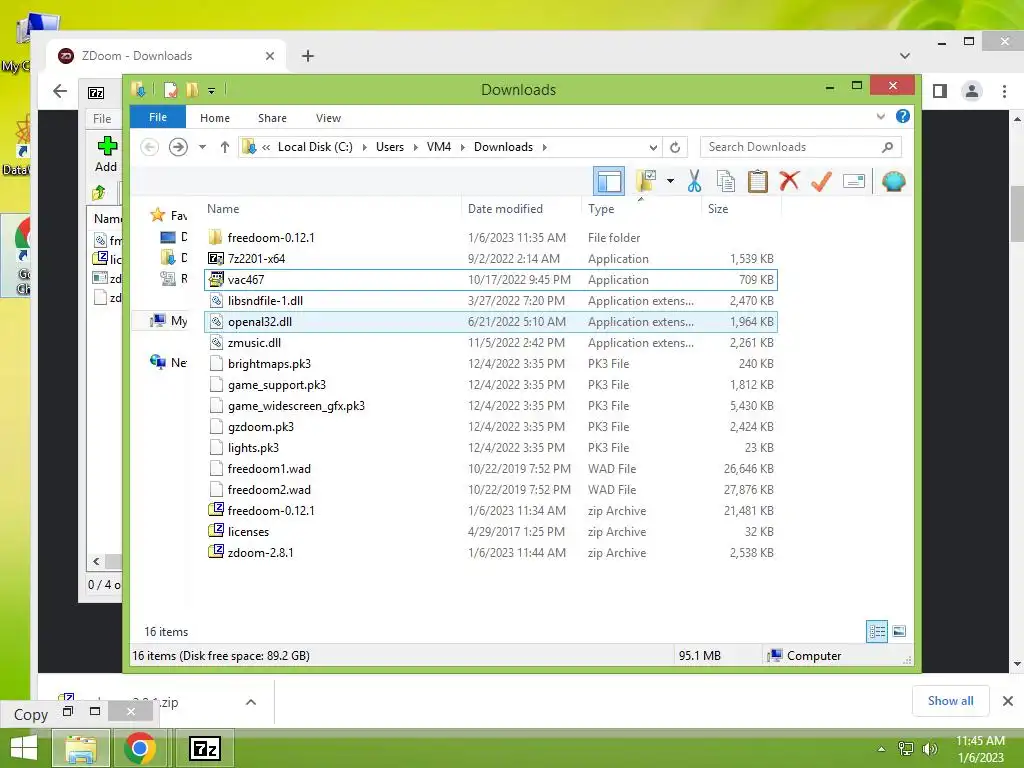
Task: Select the vac467 application file
Action: pos(490,280)
